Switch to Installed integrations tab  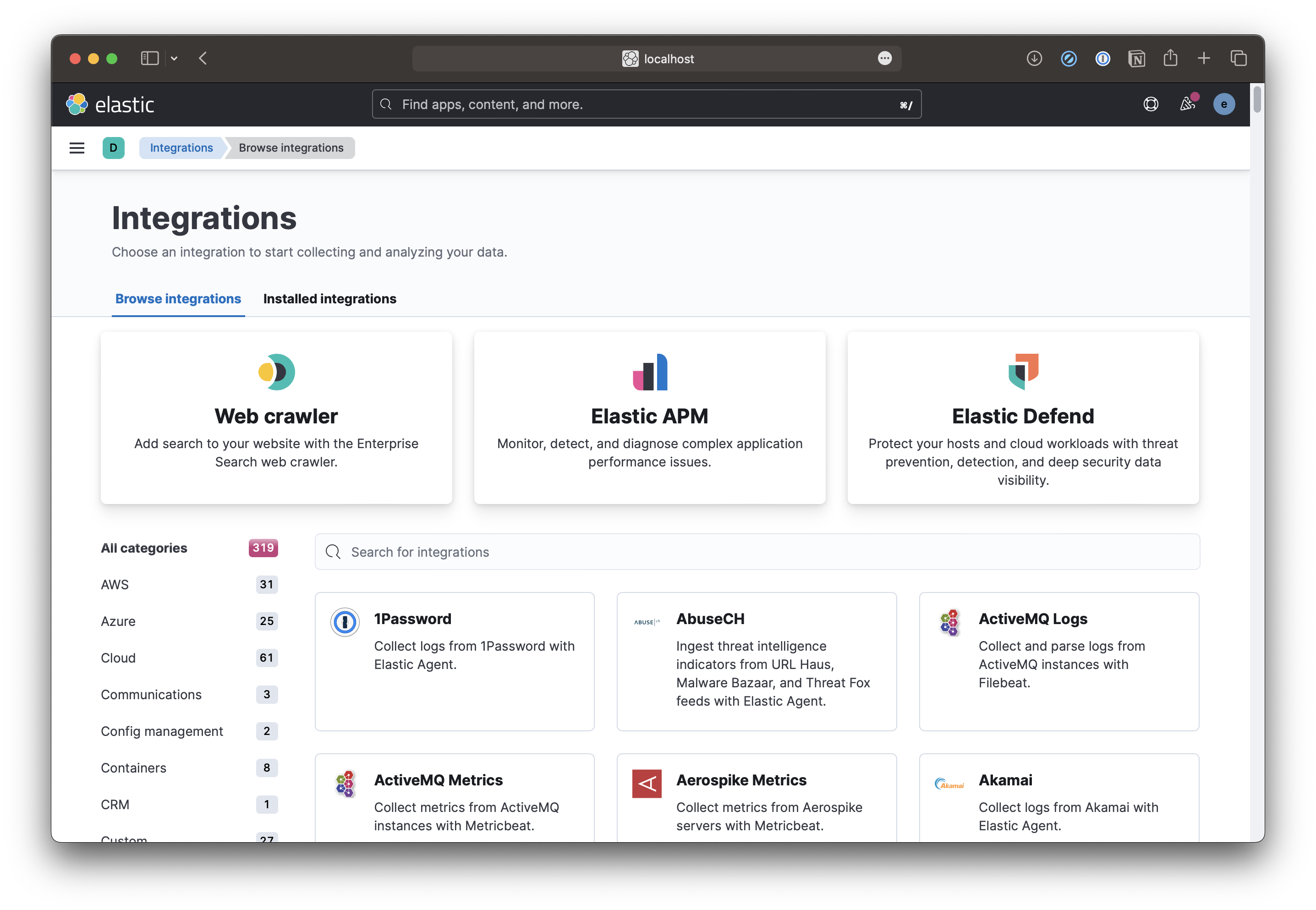(329, 299)
